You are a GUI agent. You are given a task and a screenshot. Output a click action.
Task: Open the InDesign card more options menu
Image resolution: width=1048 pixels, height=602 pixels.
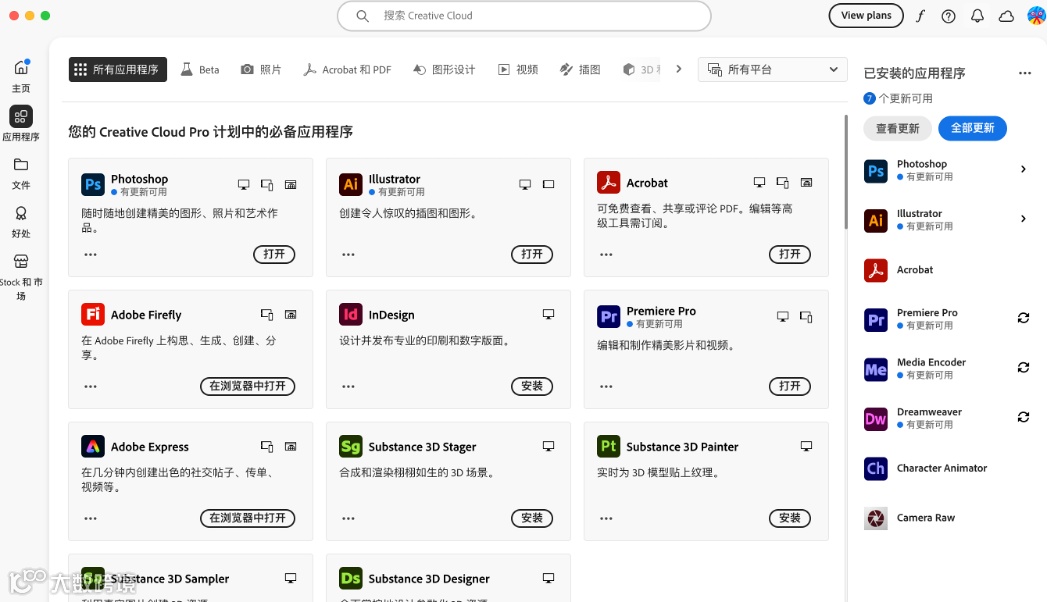click(348, 386)
